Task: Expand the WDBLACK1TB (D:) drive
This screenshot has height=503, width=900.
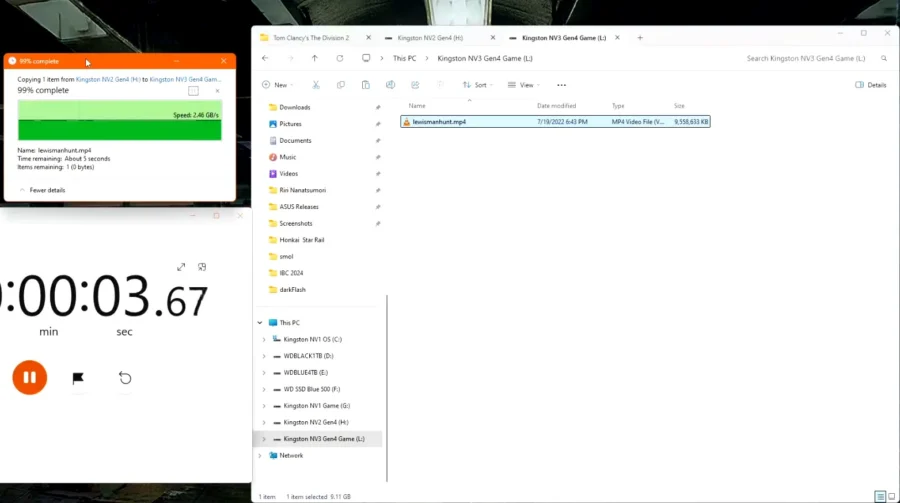Action: coord(264,356)
